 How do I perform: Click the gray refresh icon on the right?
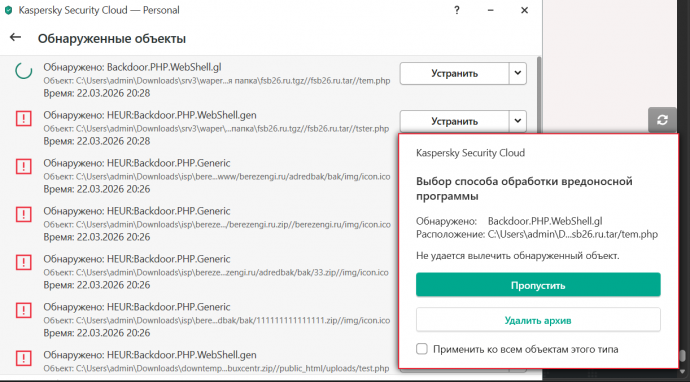(x=662, y=120)
